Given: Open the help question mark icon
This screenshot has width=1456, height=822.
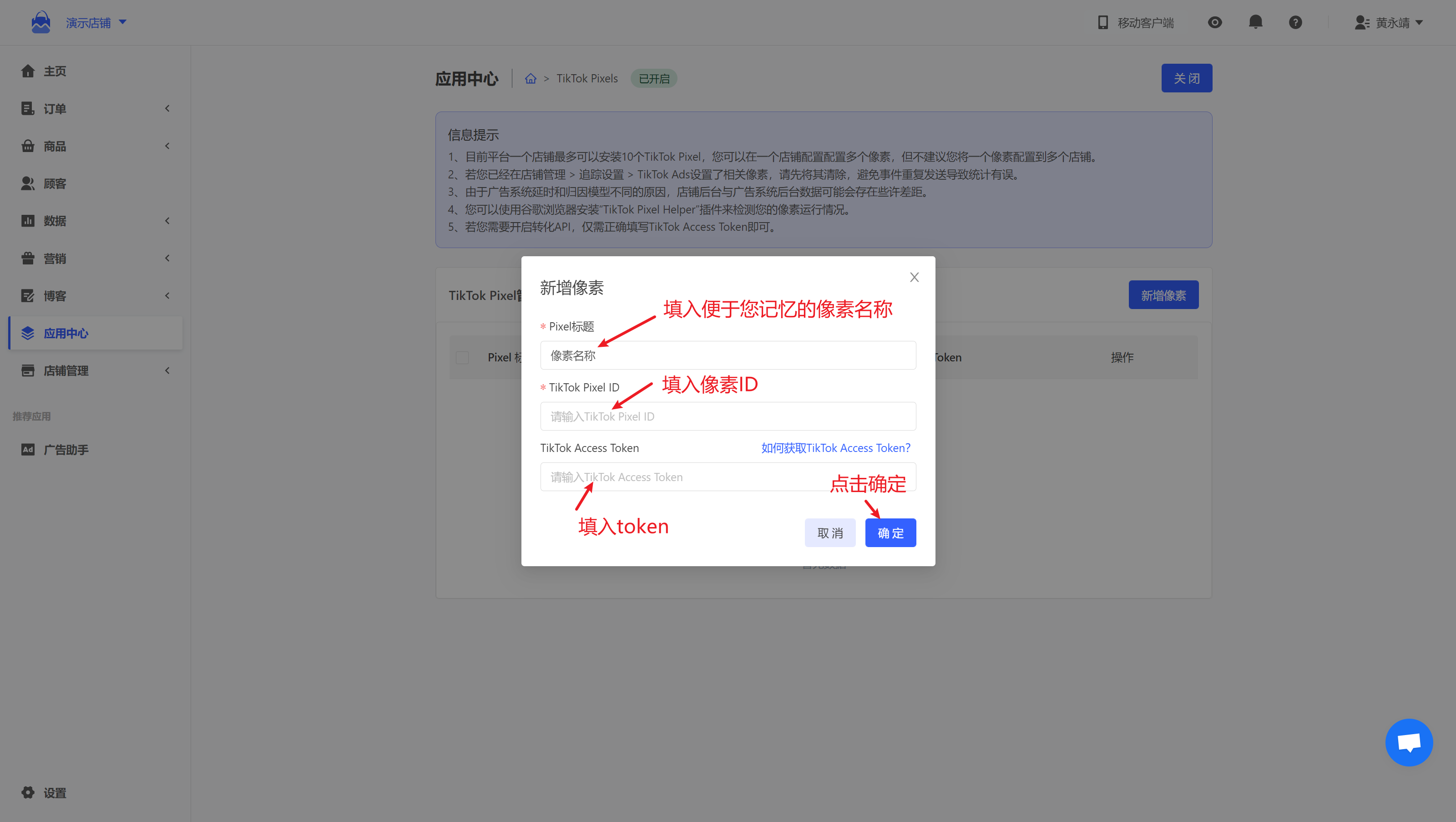Looking at the screenshot, I should coord(1295,23).
